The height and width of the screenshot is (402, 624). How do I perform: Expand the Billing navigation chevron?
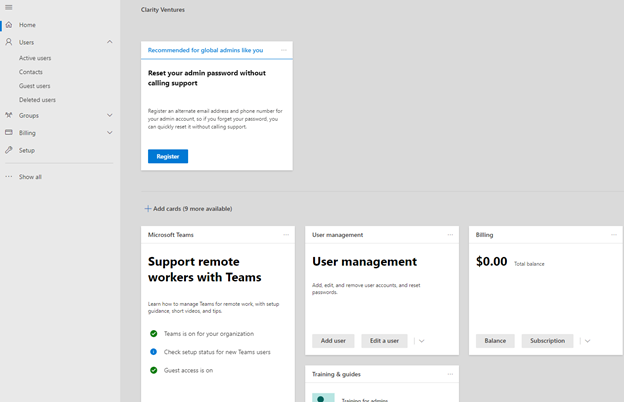pyautogui.click(x=109, y=133)
